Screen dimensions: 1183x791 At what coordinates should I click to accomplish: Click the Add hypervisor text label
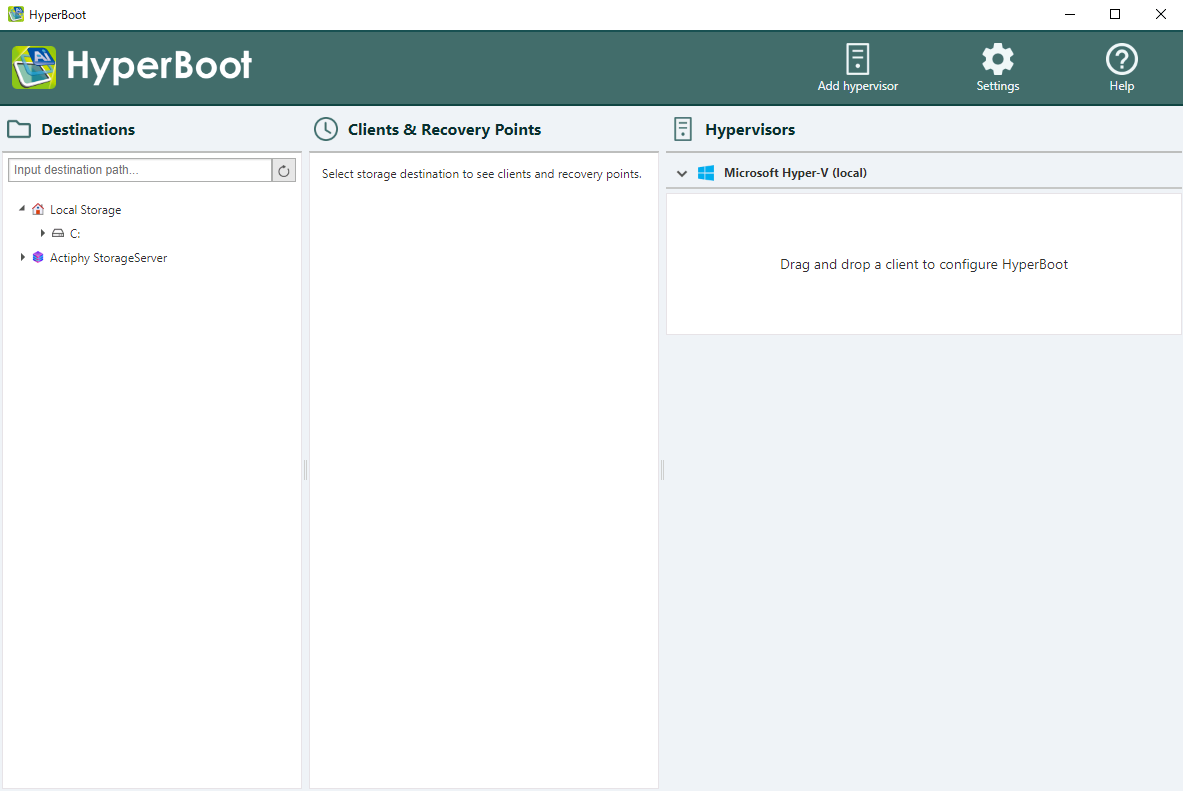coord(858,86)
